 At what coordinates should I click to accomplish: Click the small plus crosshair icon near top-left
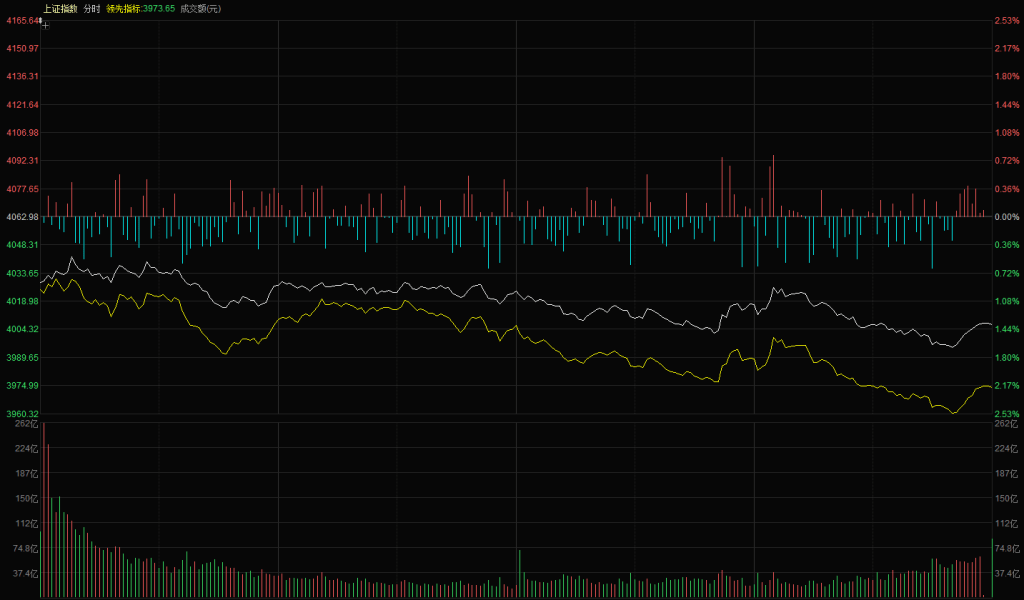(45, 25)
